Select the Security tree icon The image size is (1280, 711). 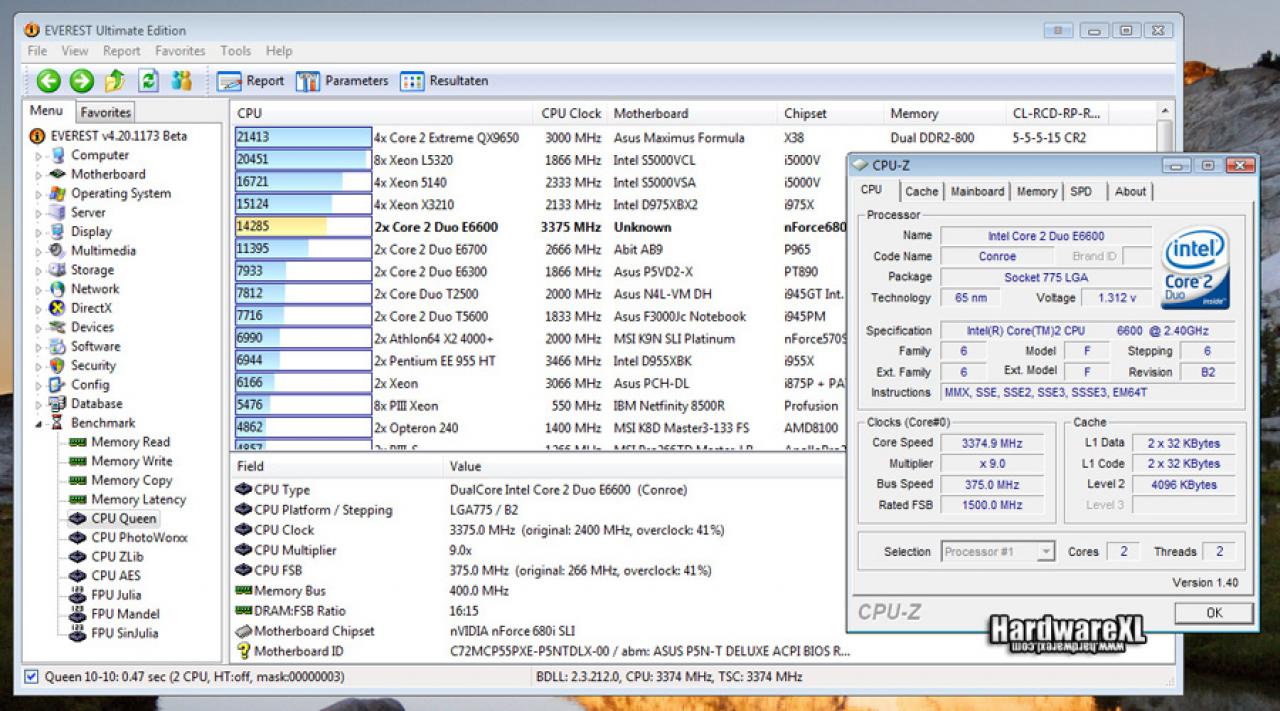(58, 365)
